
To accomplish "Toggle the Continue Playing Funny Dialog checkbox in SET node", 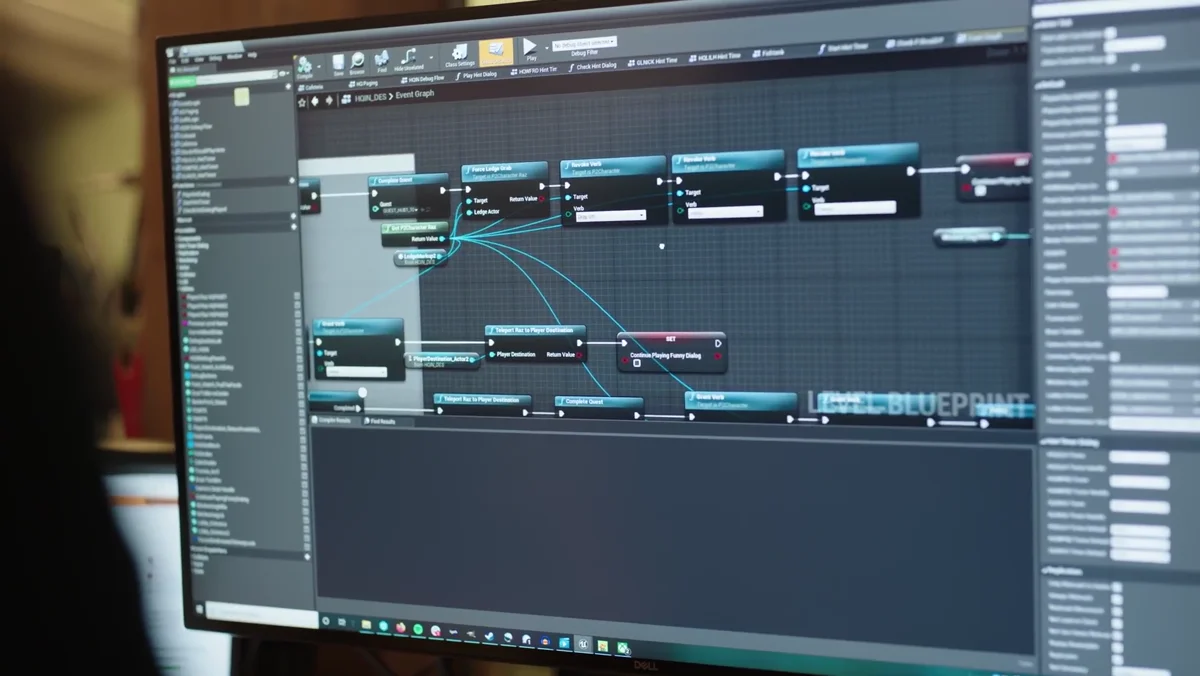I will tap(636, 363).
